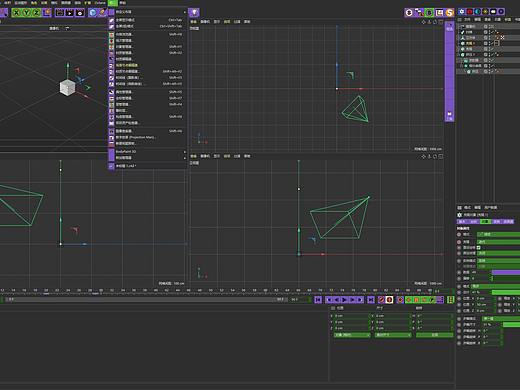
Task: Go to start of timeline
Action: [x=318, y=300]
